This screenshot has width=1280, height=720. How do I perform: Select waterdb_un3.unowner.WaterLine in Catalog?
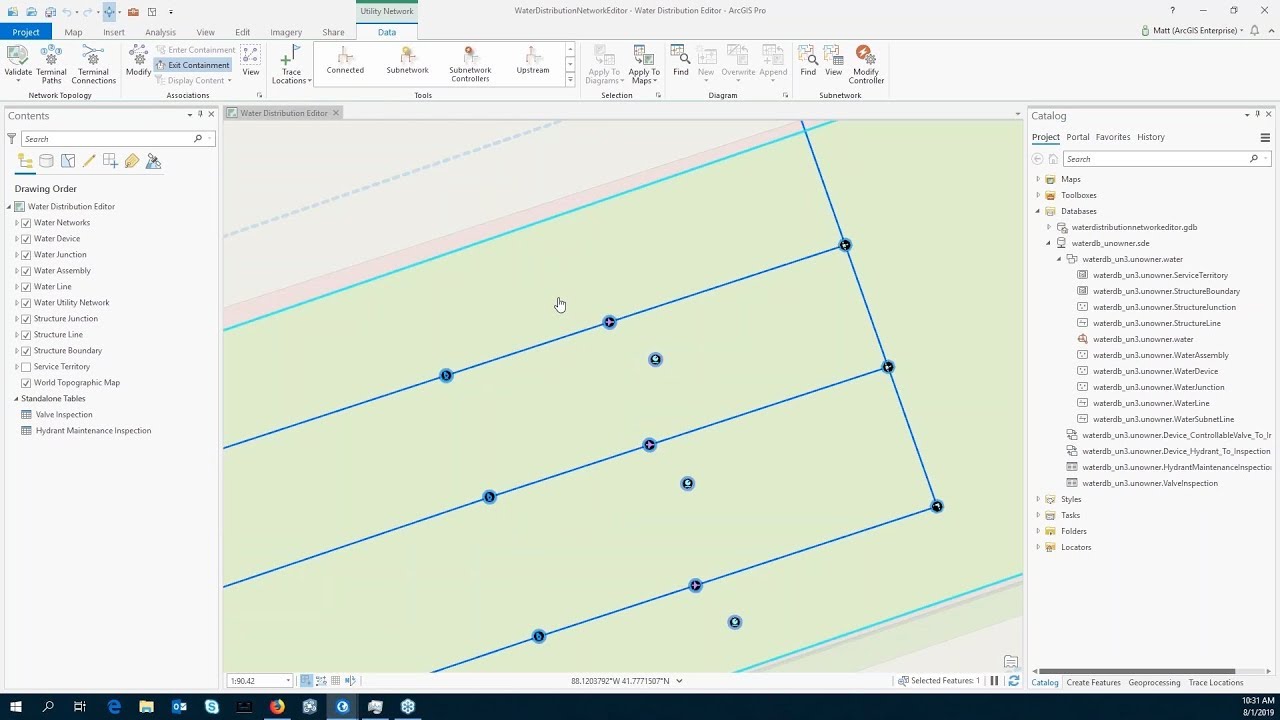(1151, 403)
